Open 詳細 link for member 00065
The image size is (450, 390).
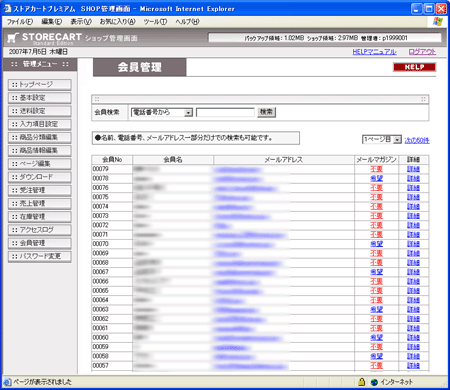click(x=413, y=291)
